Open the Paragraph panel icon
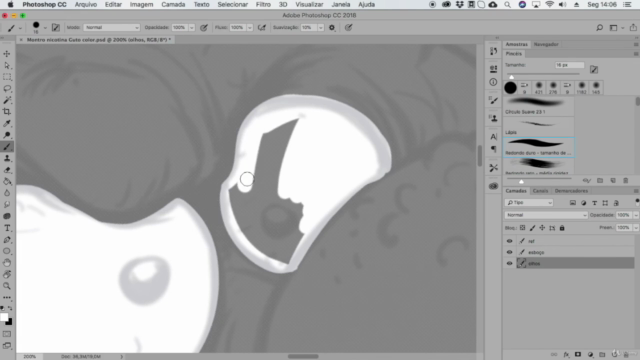This screenshot has width=640, height=360. [493, 149]
